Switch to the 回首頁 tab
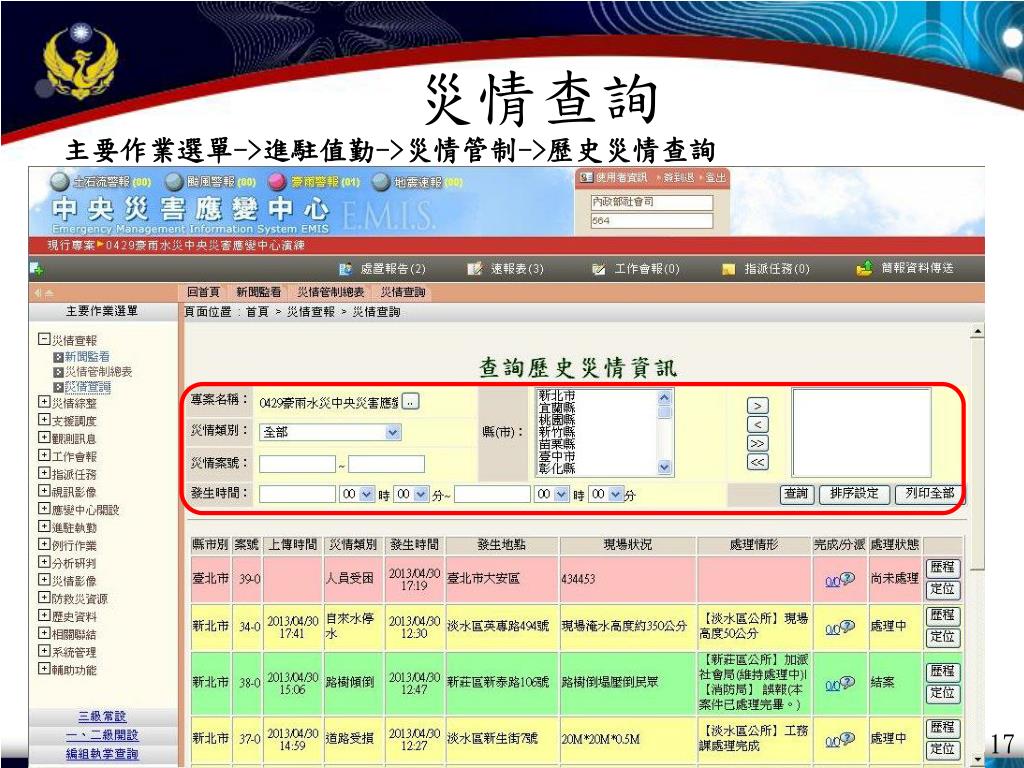The image size is (1024, 768). 203,292
